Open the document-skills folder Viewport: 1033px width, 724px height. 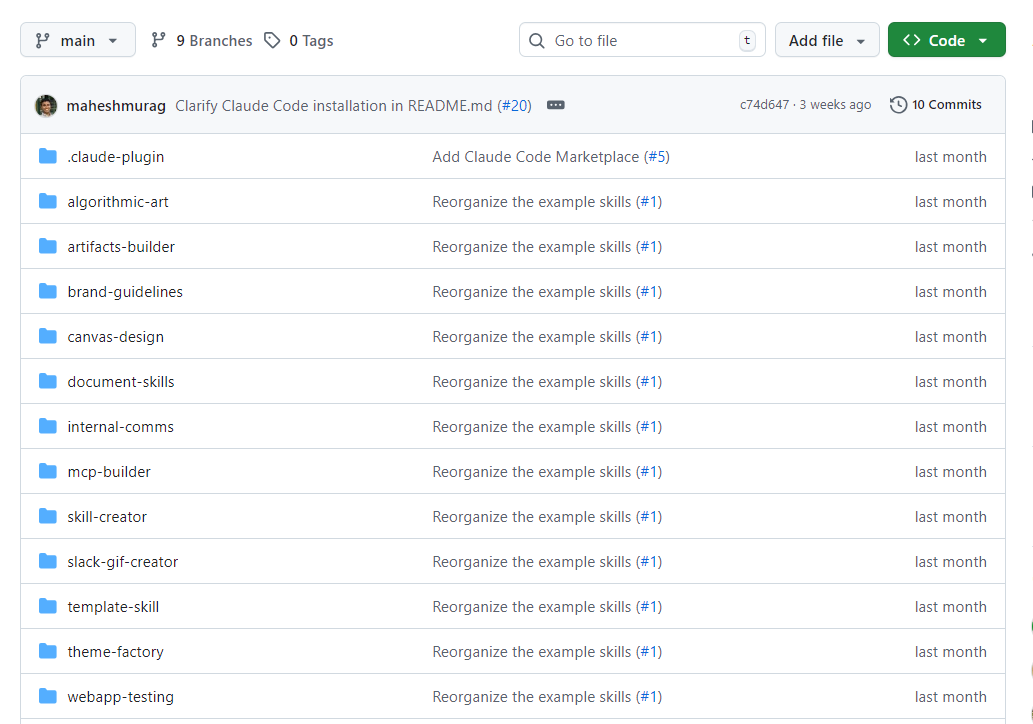click(x=121, y=382)
